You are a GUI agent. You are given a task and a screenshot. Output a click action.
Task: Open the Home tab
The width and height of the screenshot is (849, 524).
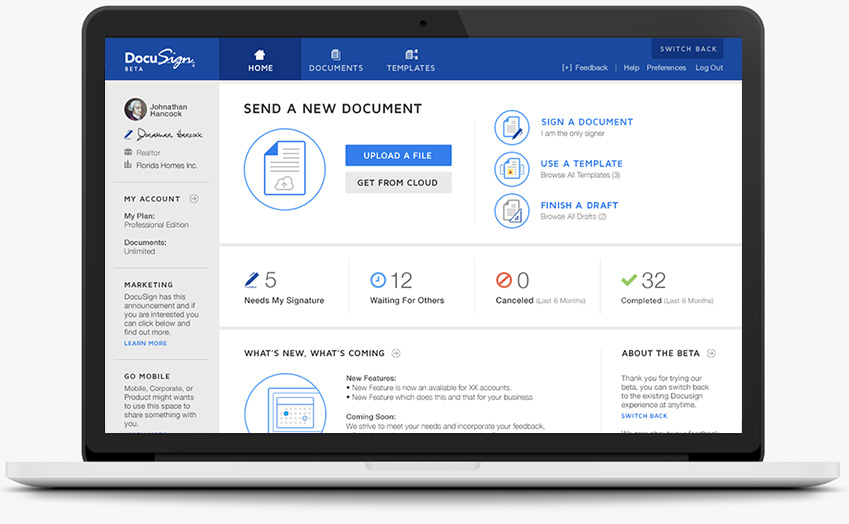pyautogui.click(x=260, y=60)
